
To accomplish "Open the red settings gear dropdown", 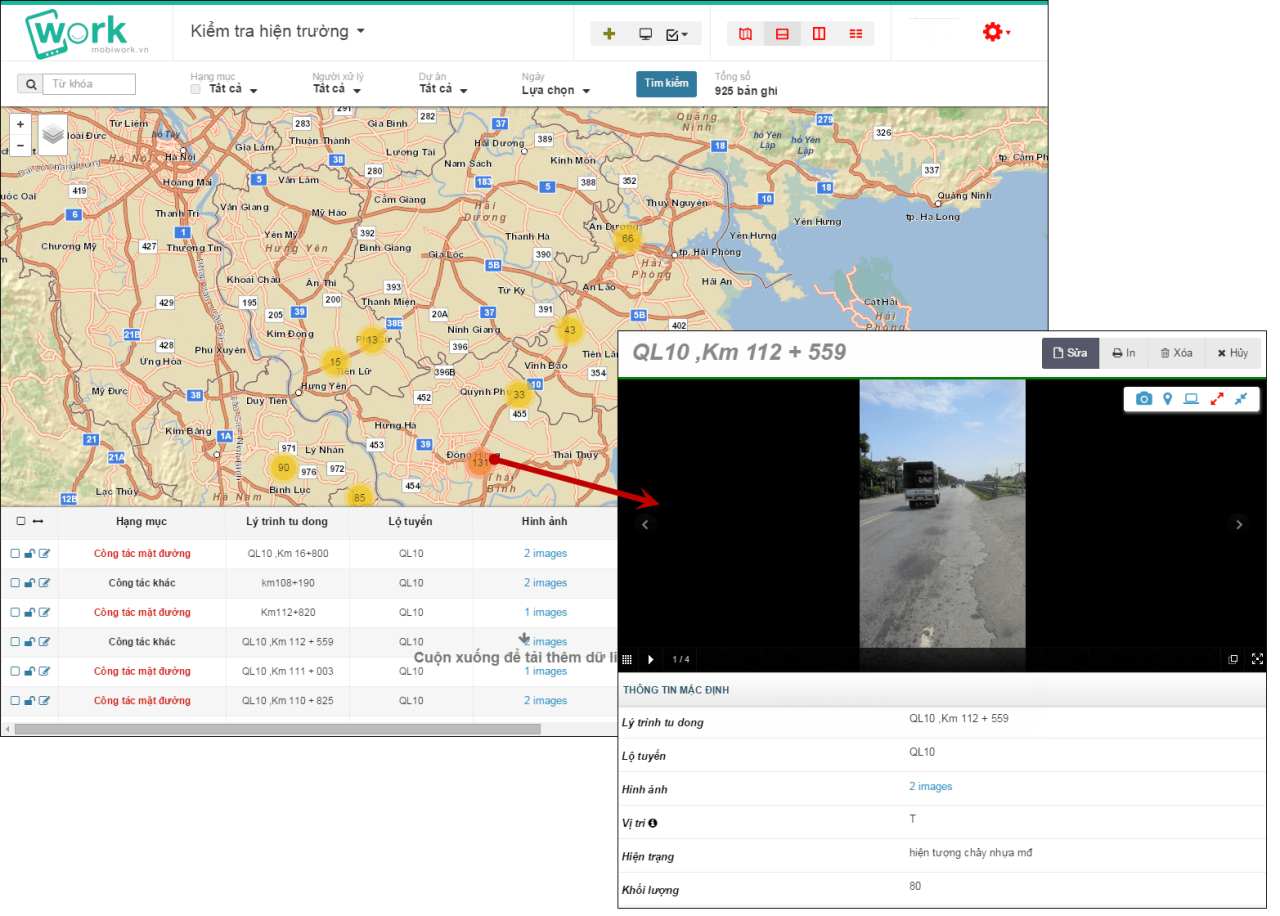I will pos(996,32).
